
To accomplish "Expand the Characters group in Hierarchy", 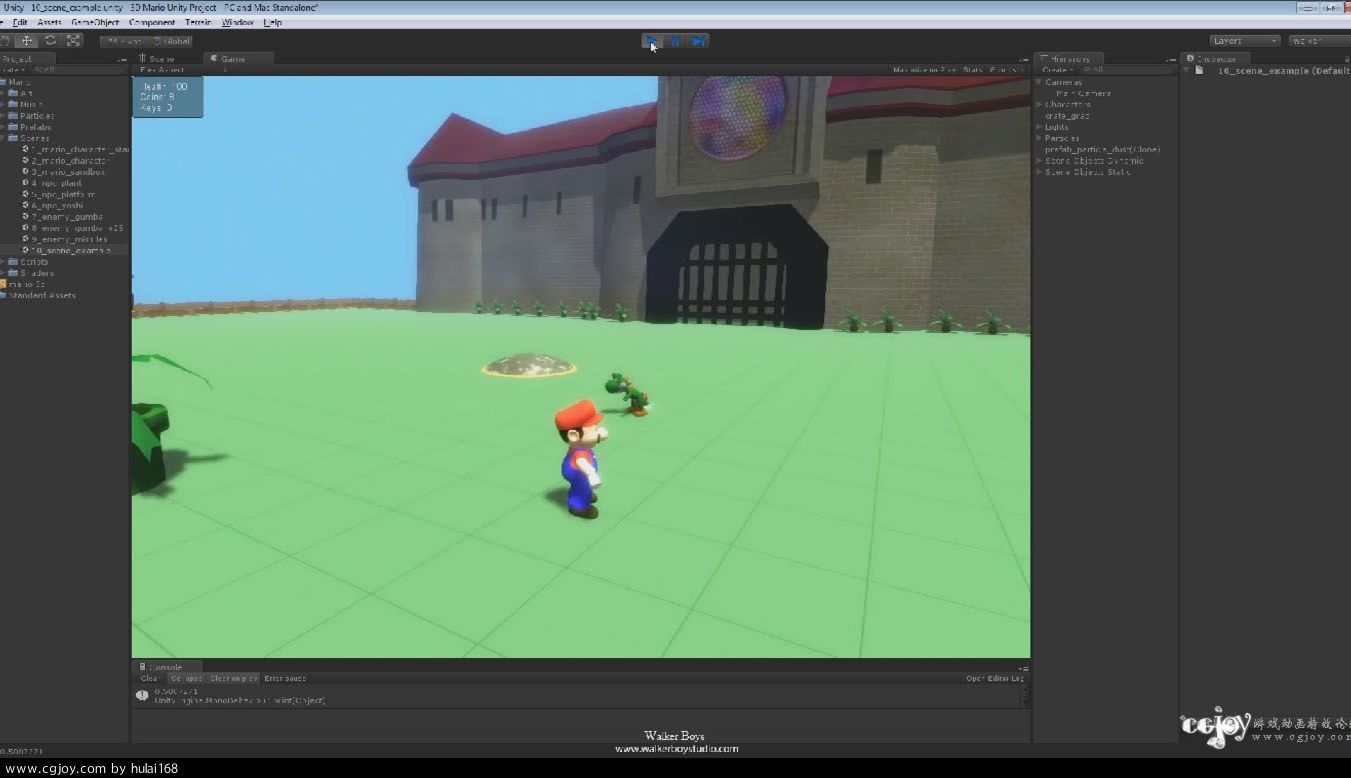I will (1039, 104).
